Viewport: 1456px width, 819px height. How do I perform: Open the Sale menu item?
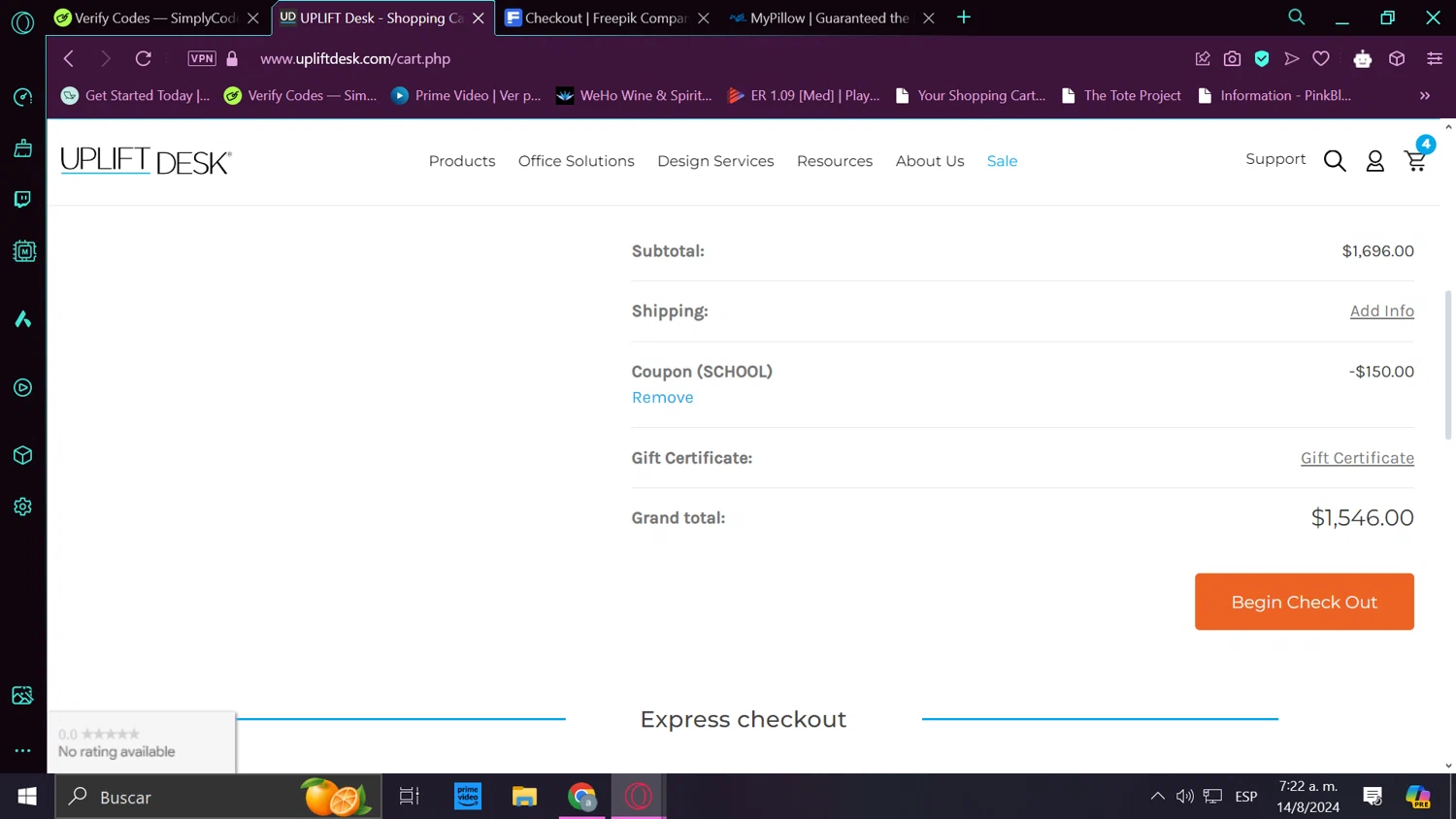point(1002,161)
